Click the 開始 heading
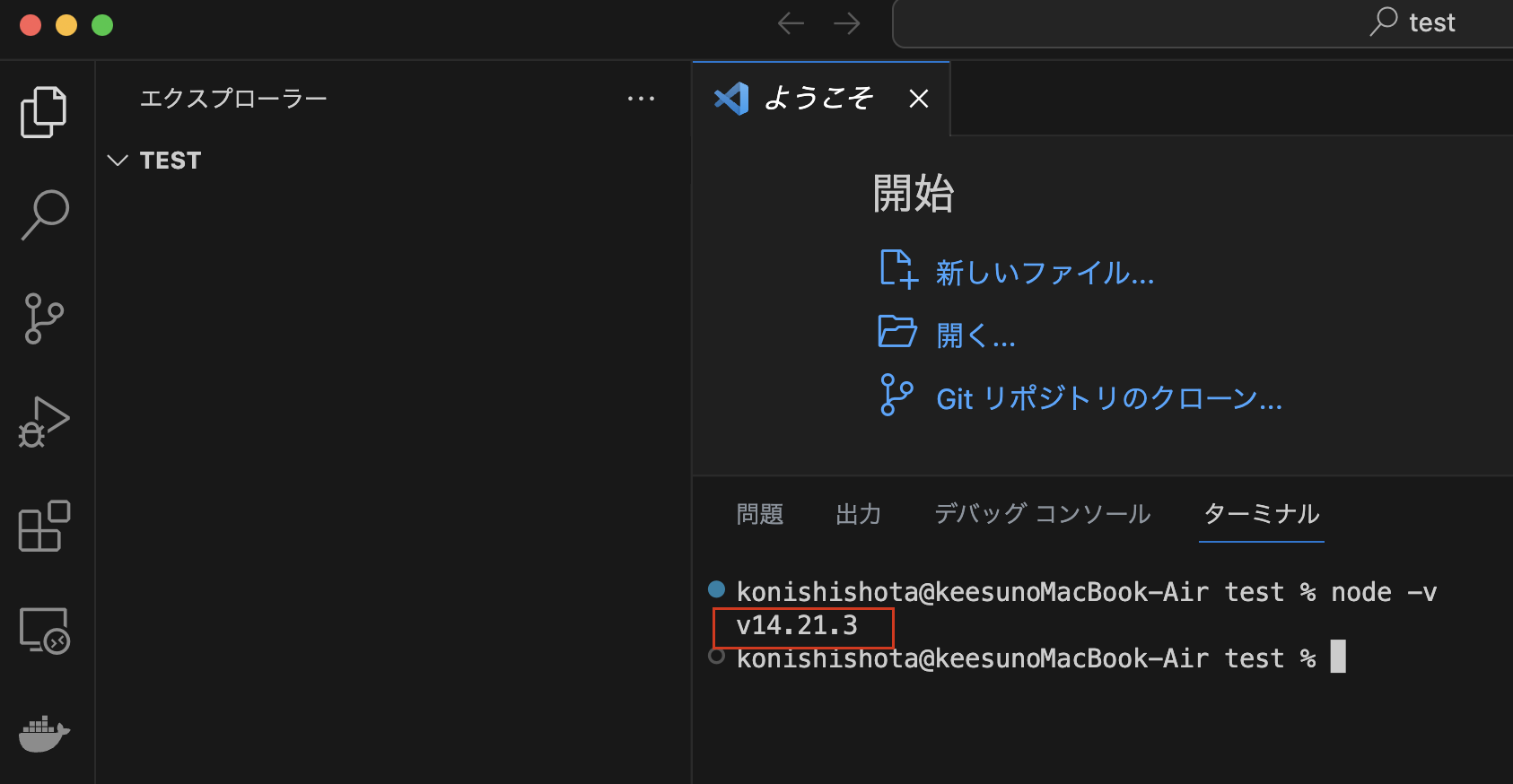Screen dimensions: 1513x784 [914, 194]
